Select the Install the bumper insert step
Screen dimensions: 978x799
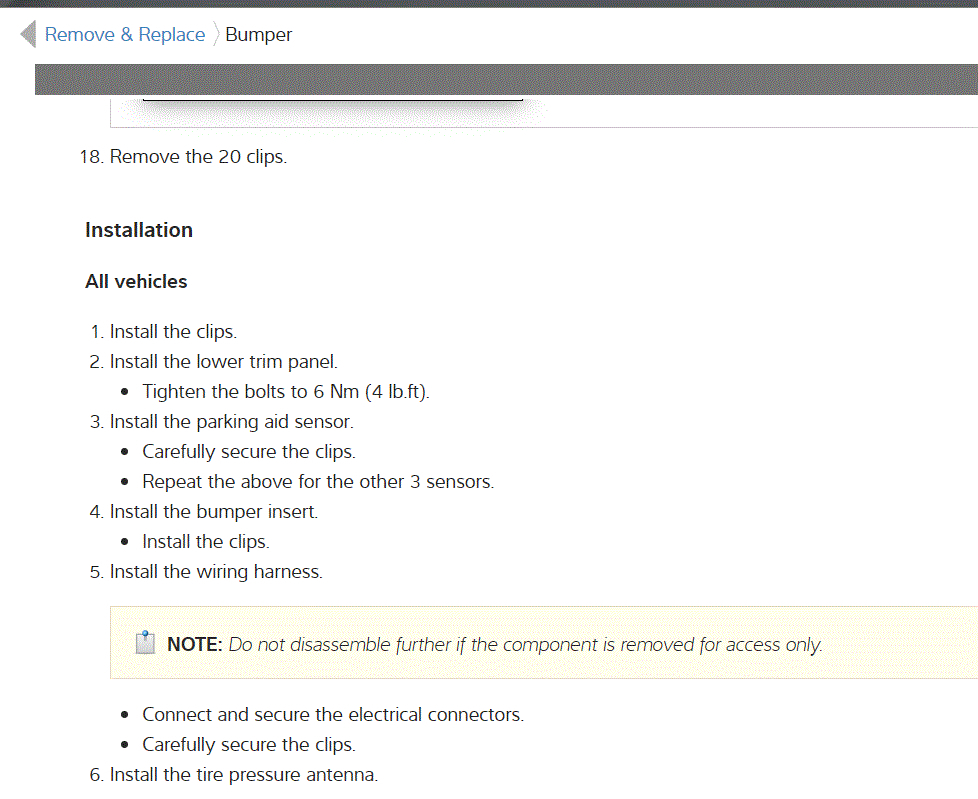[213, 512]
